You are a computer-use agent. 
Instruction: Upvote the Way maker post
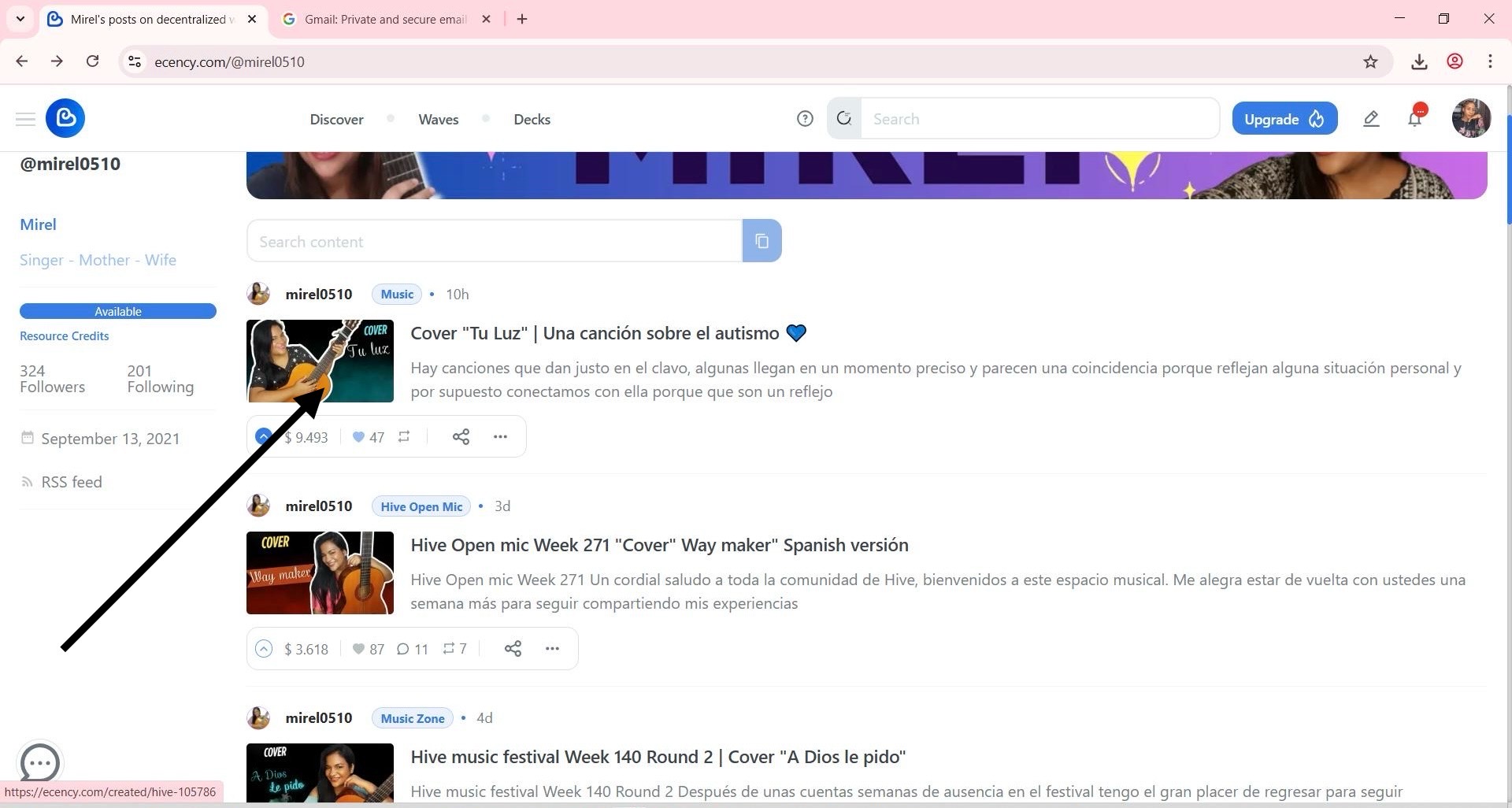pyautogui.click(x=264, y=648)
